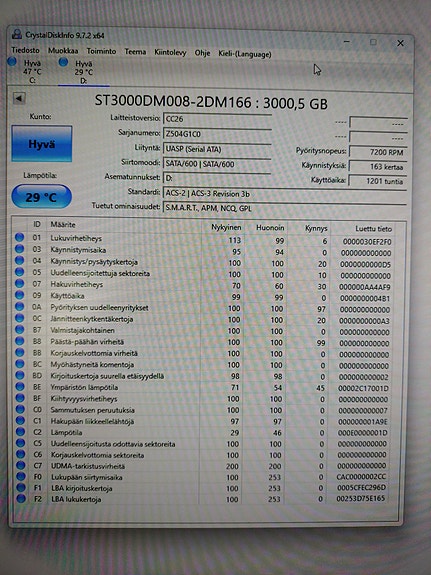This screenshot has width=431, height=575.
Task: Click the Siirtomoodi field SATA/600
Action: (x=217, y=164)
